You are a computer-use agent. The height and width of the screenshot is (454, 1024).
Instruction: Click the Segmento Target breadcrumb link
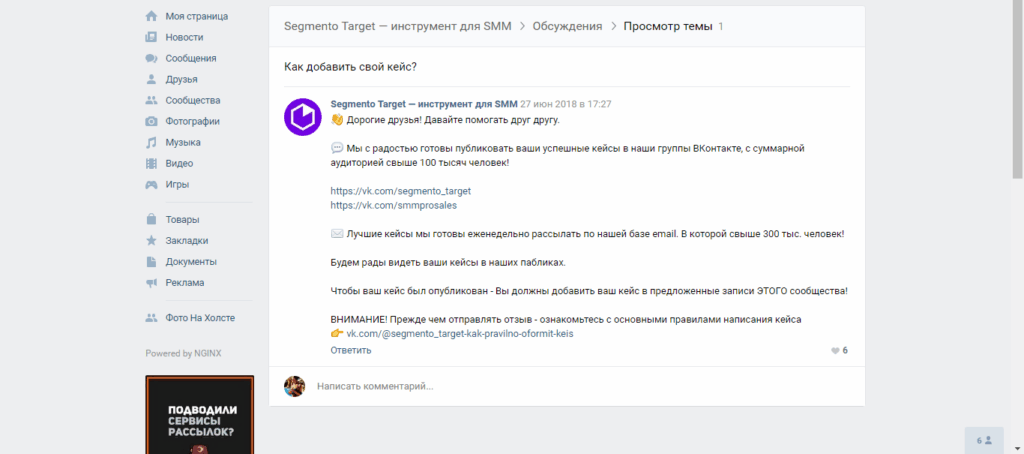point(398,27)
